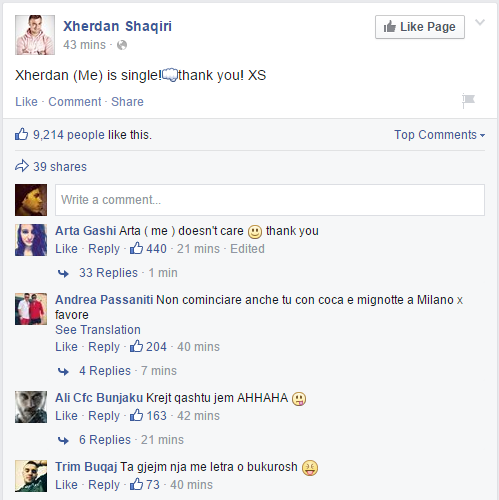
Task: Click Comment link under the post
Action: 75,102
